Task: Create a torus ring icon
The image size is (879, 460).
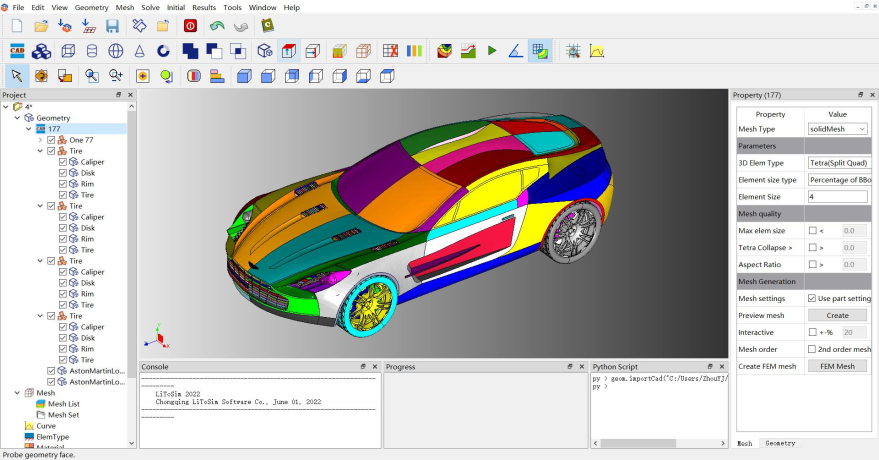Action: (x=163, y=51)
